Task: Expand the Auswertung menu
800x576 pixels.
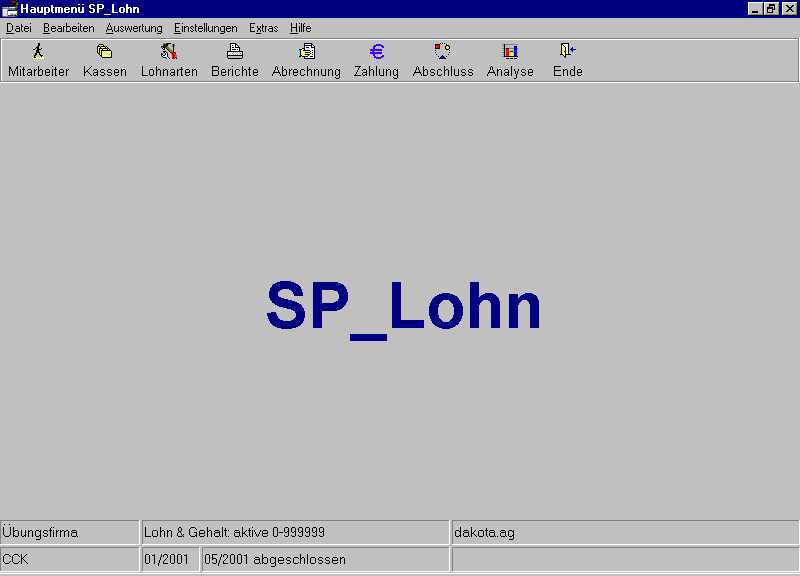Action: pos(134,28)
